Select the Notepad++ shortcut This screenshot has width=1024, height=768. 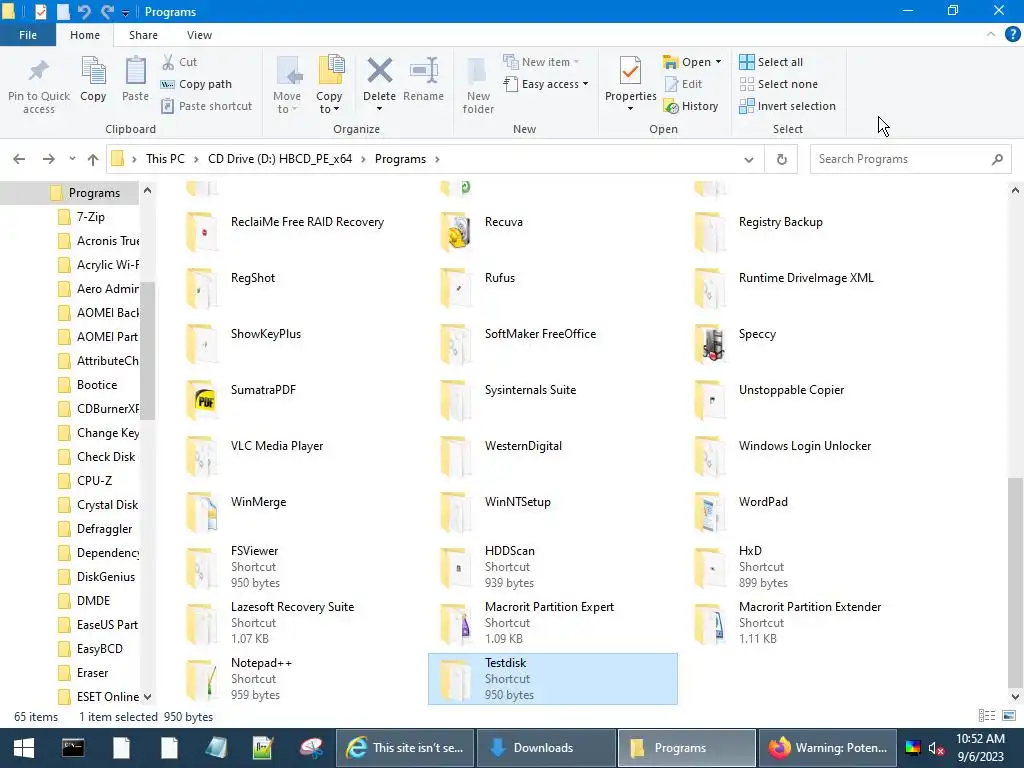click(x=298, y=679)
